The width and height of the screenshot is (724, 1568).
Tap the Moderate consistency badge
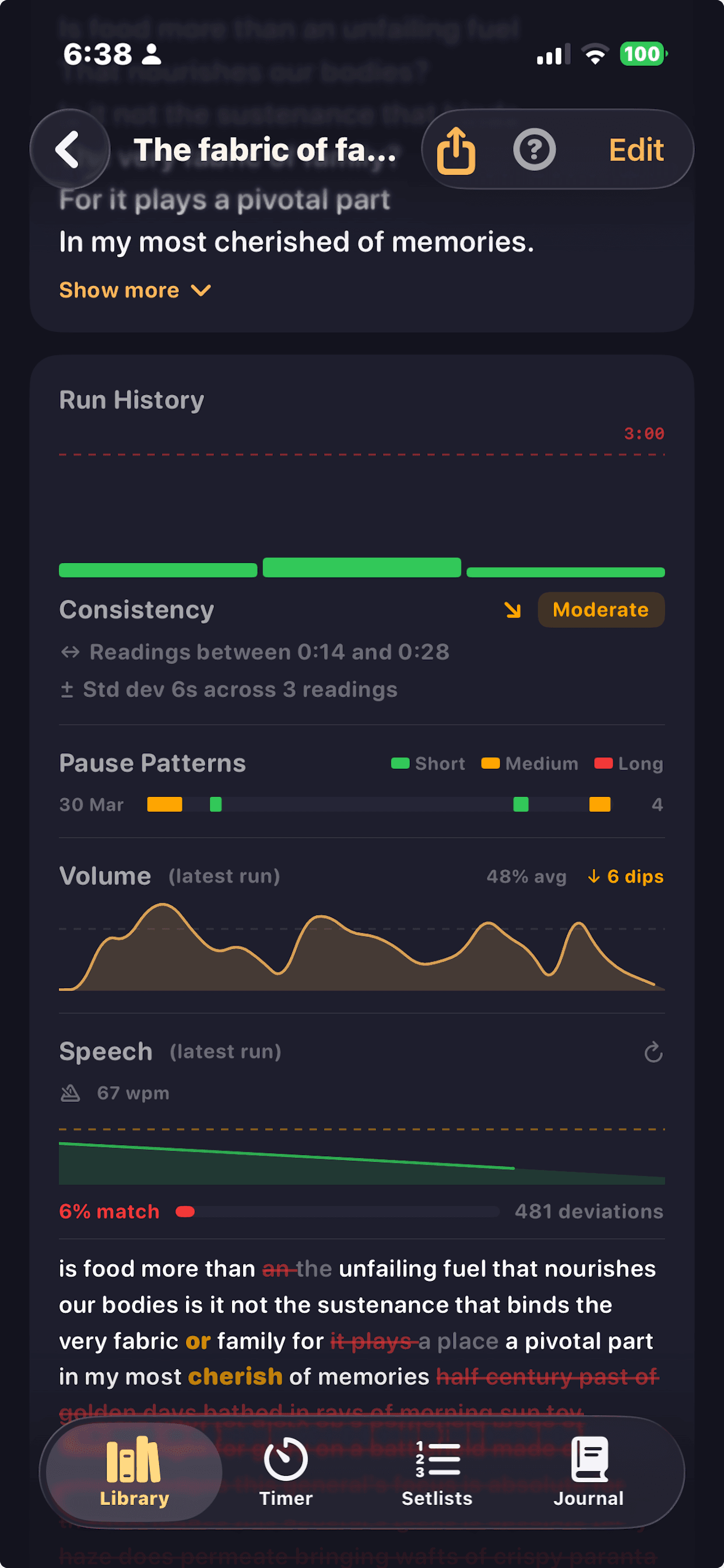click(x=600, y=610)
